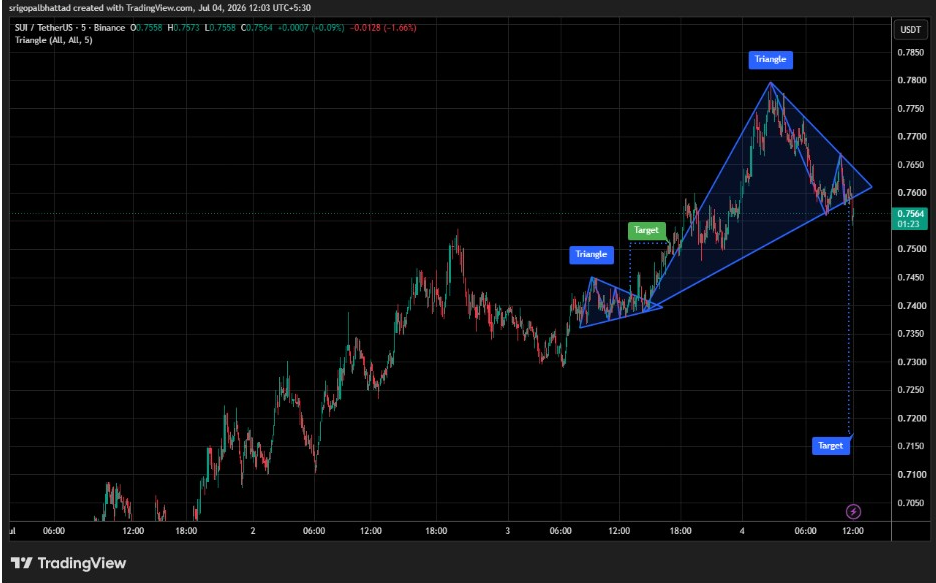Click the green +0.0007 (+0.09%) change value
Screen dimensions: 936x583
coord(310,27)
